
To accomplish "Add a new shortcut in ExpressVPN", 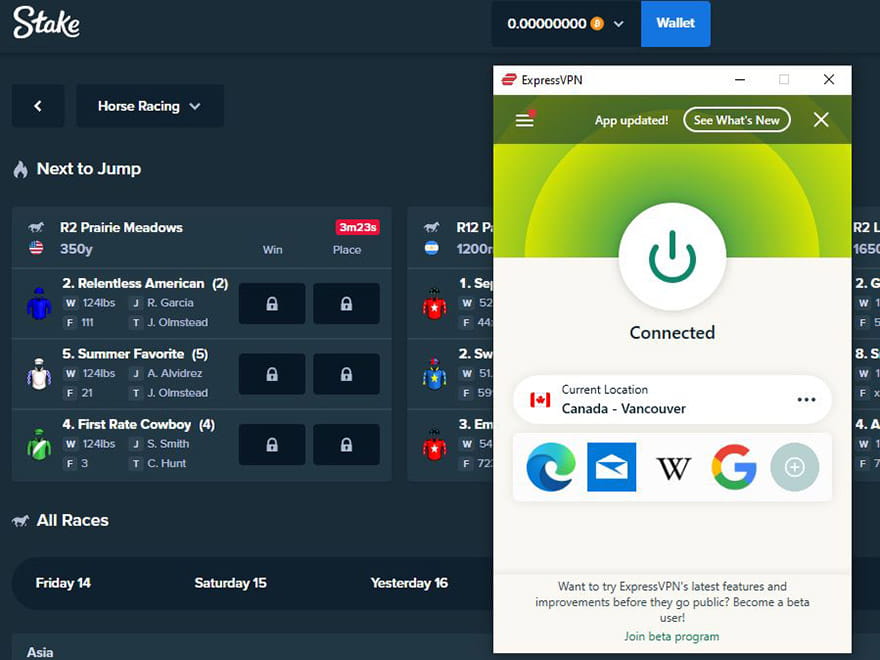I will coord(794,467).
